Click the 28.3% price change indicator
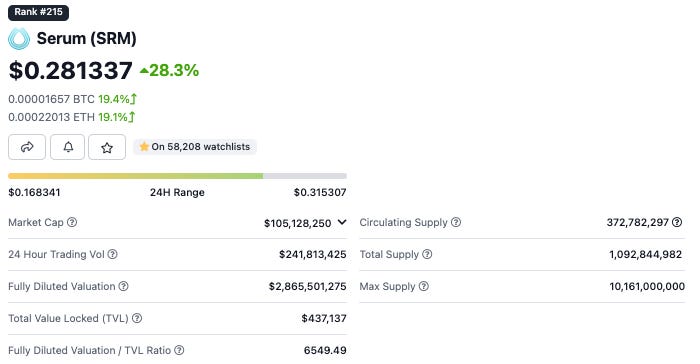This screenshot has width=700, height=364. coord(169,70)
